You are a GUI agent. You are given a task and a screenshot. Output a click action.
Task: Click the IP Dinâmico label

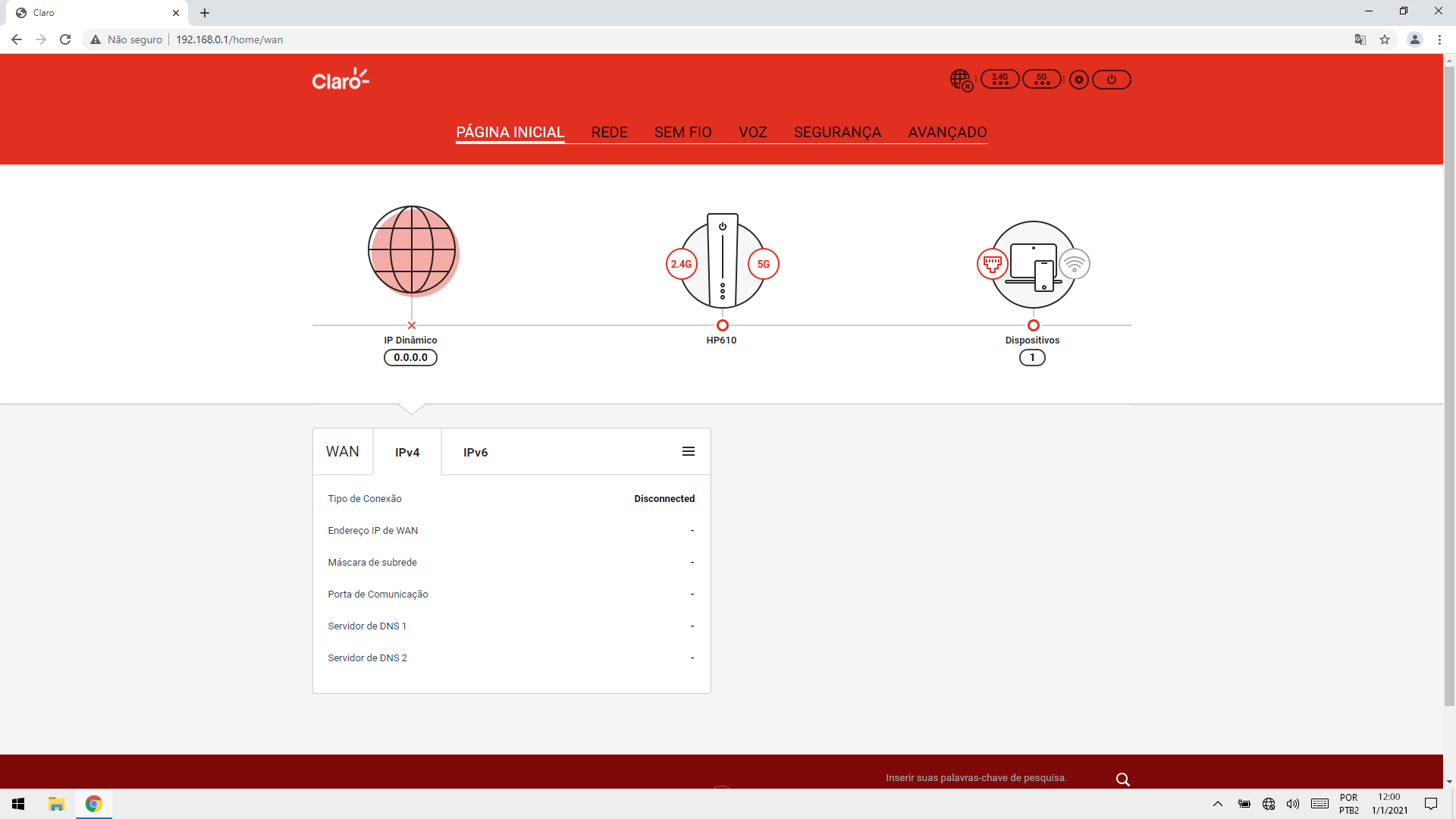(410, 340)
